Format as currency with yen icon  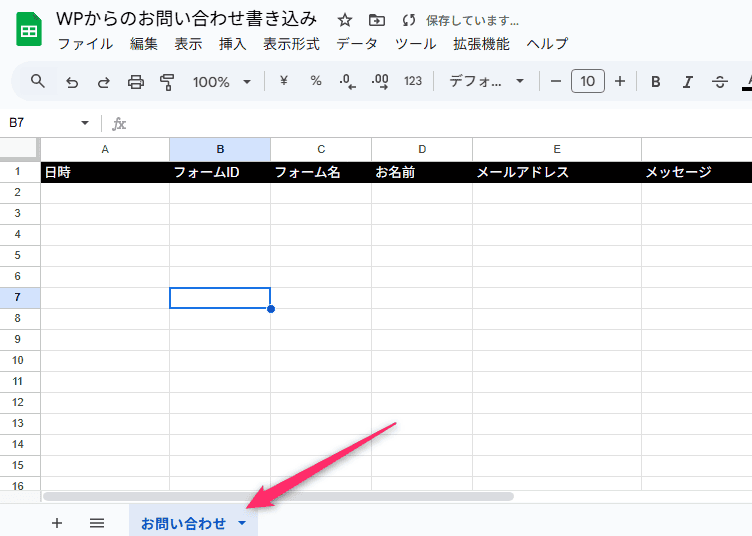click(284, 81)
